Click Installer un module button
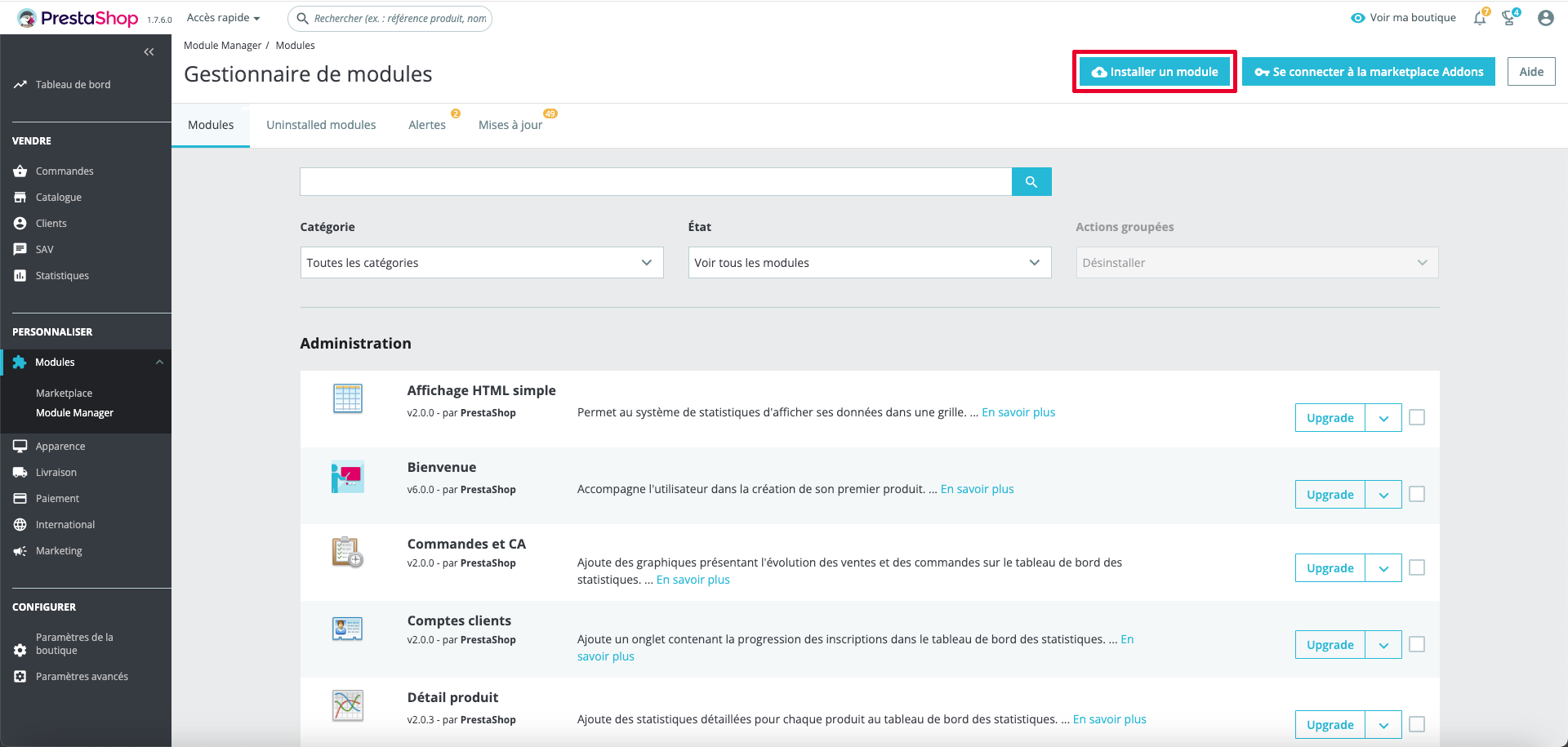Screen dimensions: 1568x747 (x=1154, y=72)
